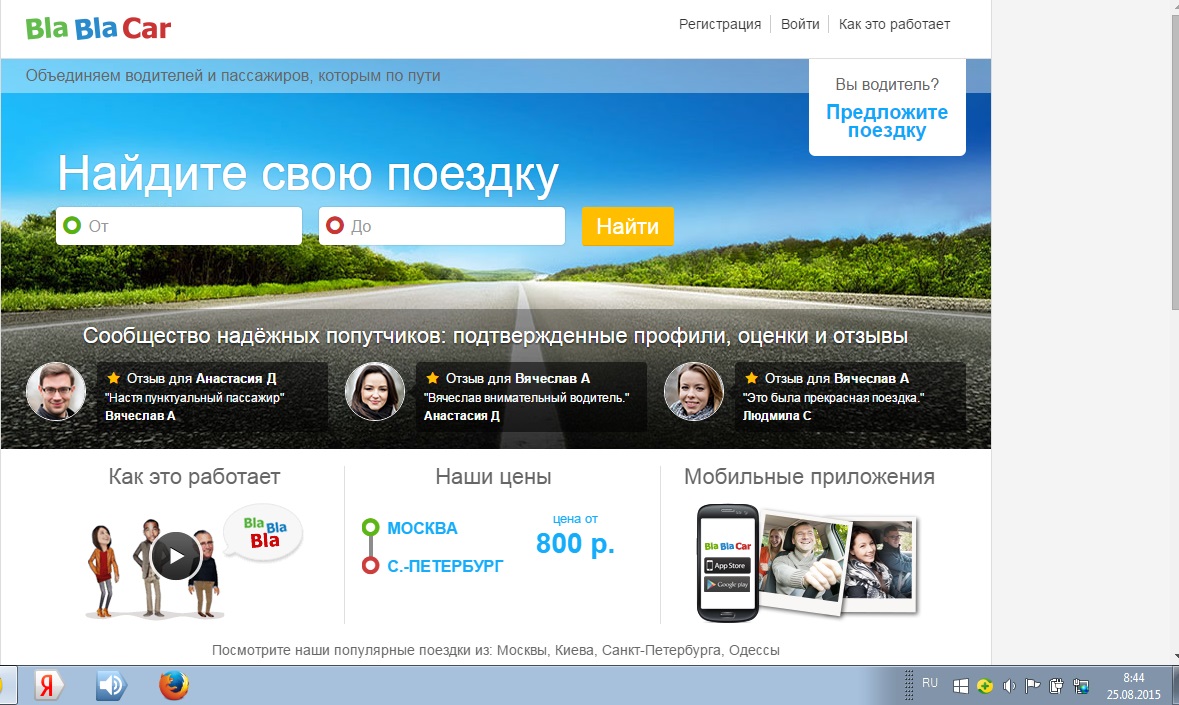The width and height of the screenshot is (1179, 705).
Task: Click the До destination input field
Action: point(441,225)
